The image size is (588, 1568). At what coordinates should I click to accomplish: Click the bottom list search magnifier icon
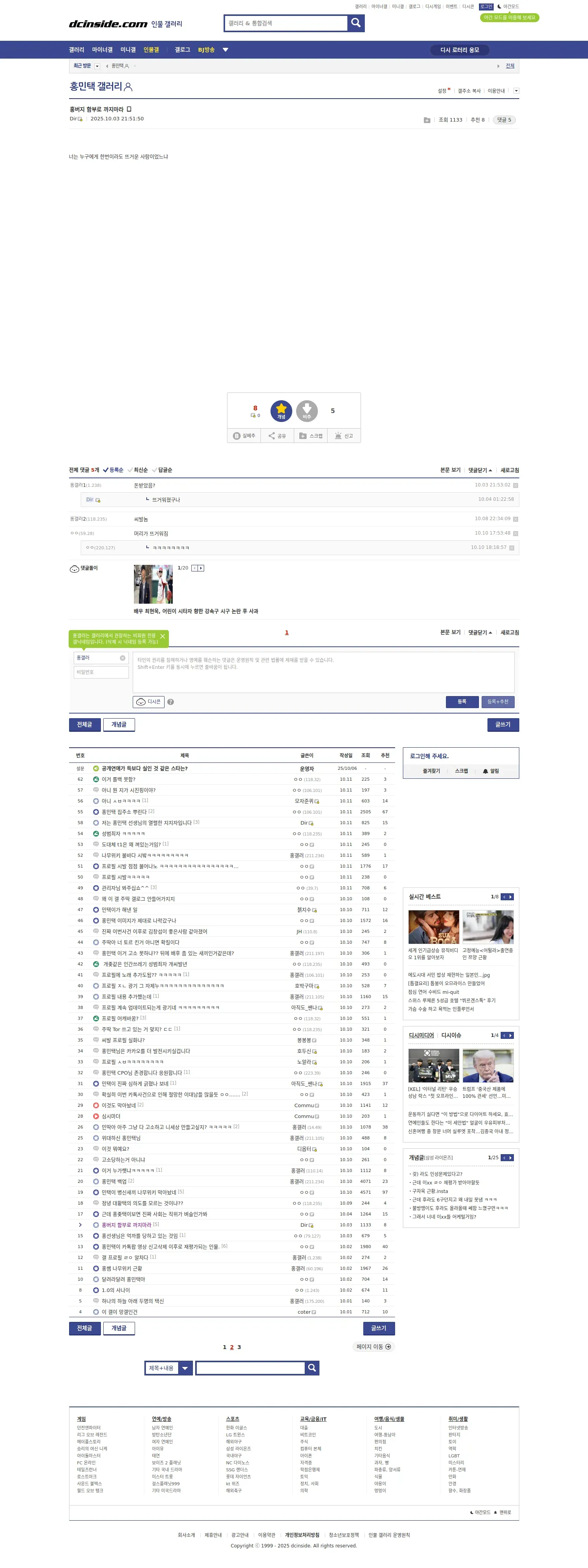point(312,1368)
